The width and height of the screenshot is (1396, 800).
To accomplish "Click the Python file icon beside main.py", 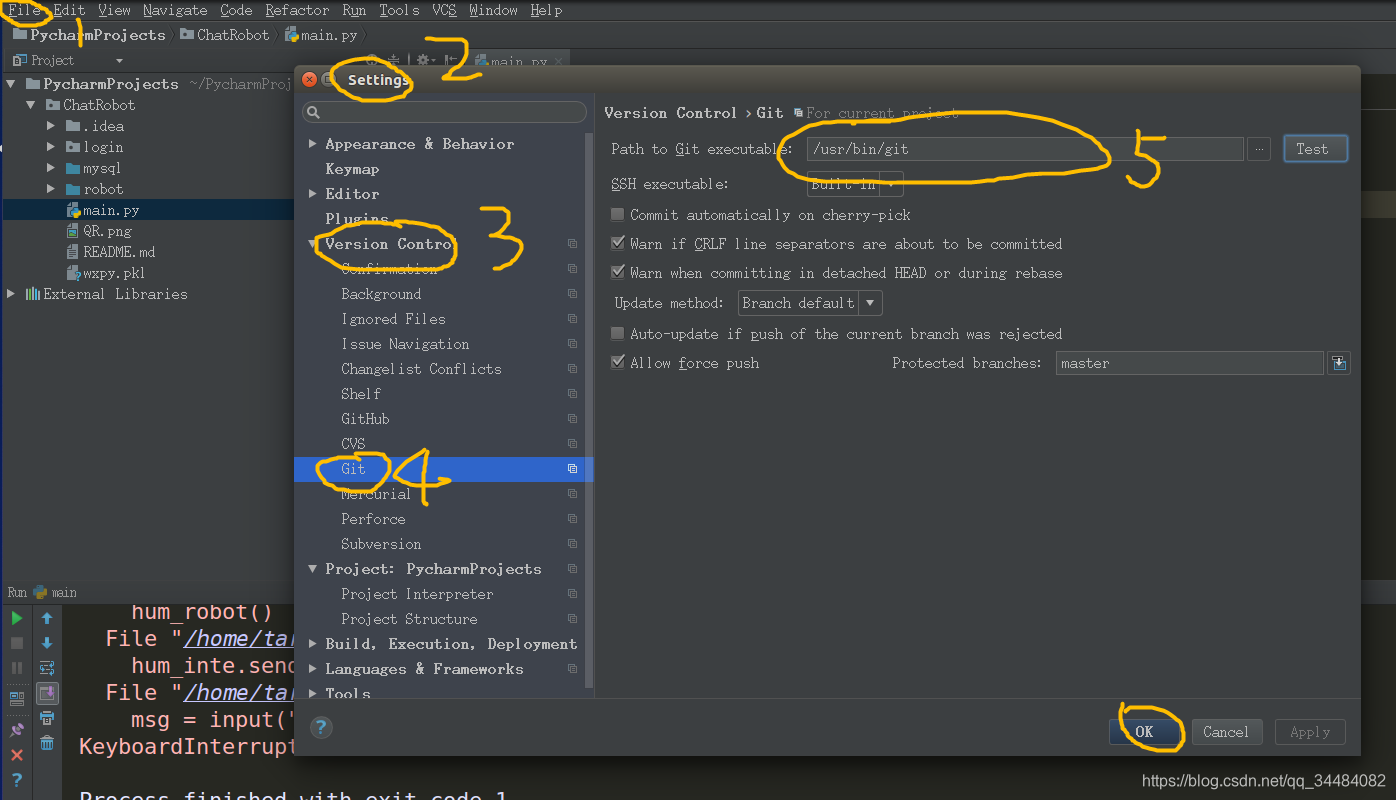I will (73, 210).
